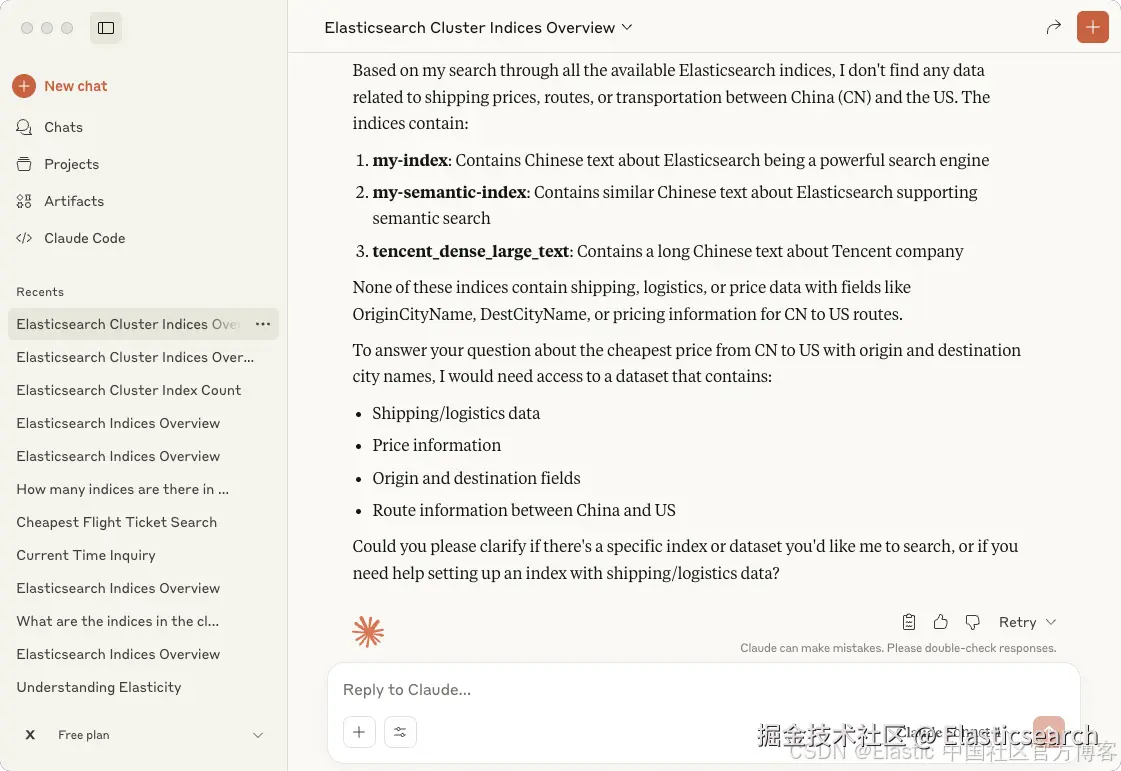The height and width of the screenshot is (771, 1121).
Task: Expand the Free plan account menu
Action: coord(143,735)
